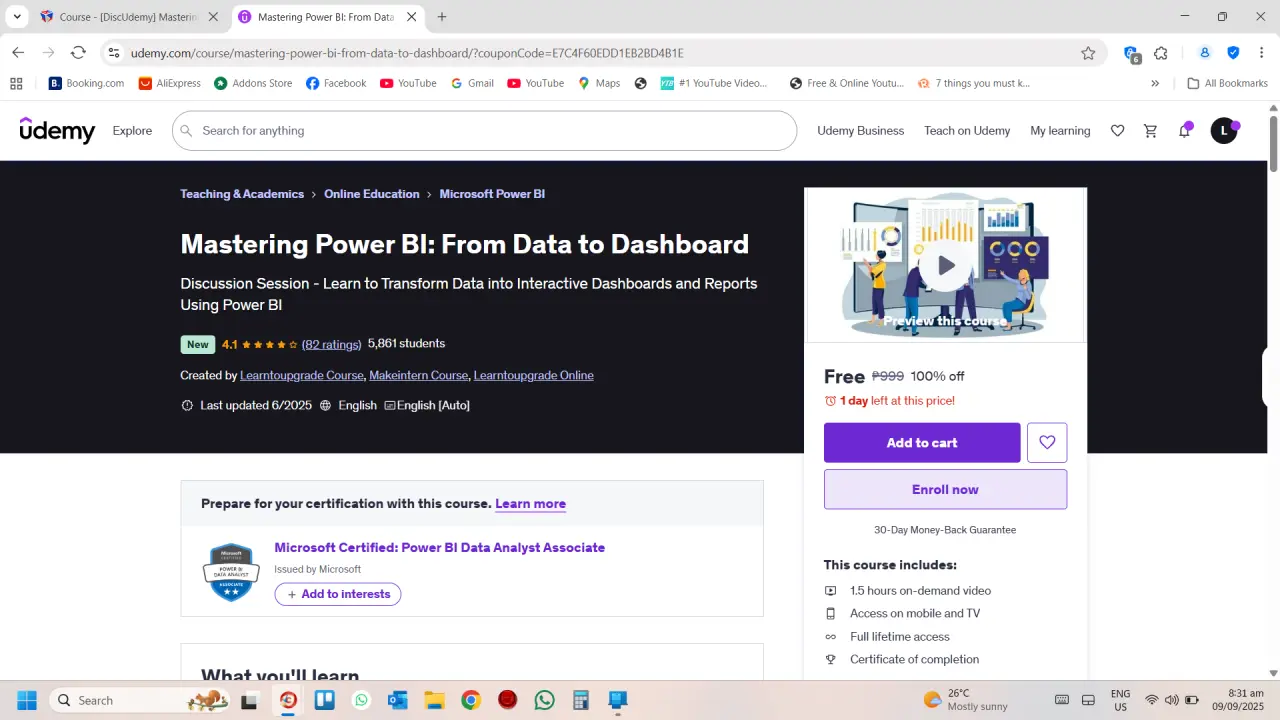Open the Learn more certification link
This screenshot has width=1280, height=720.
coord(531,504)
